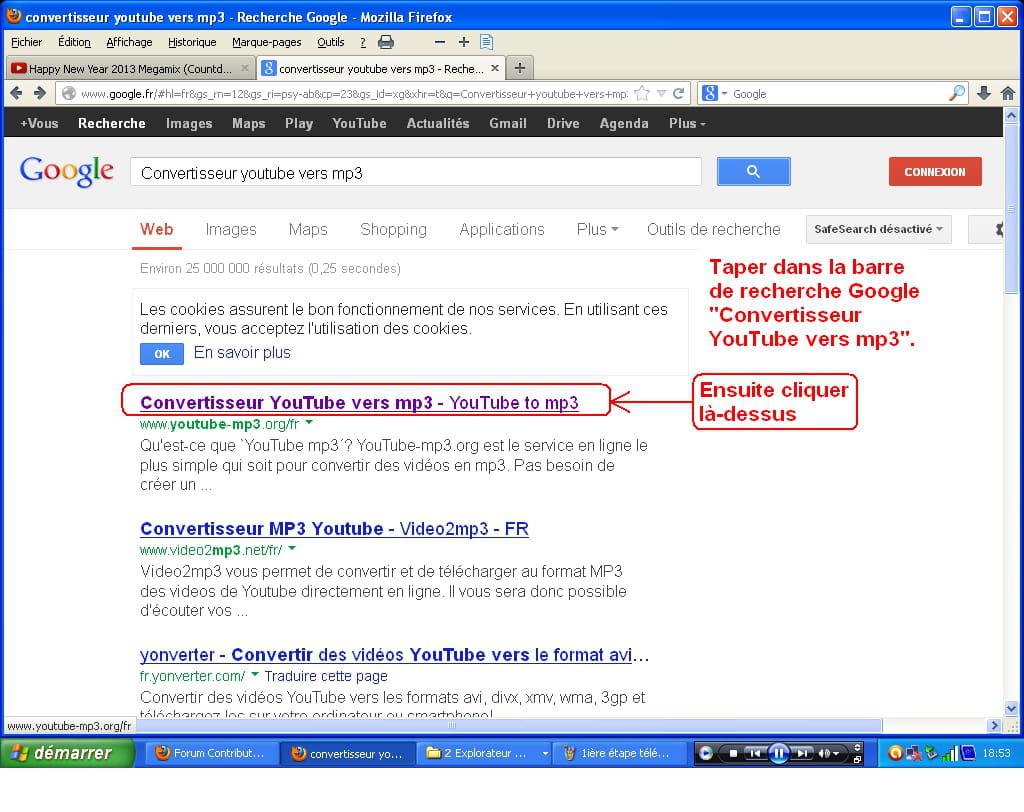This screenshot has height=812, width=1024.
Task: Open the URL history dropdown arrow
Action: (x=661, y=93)
